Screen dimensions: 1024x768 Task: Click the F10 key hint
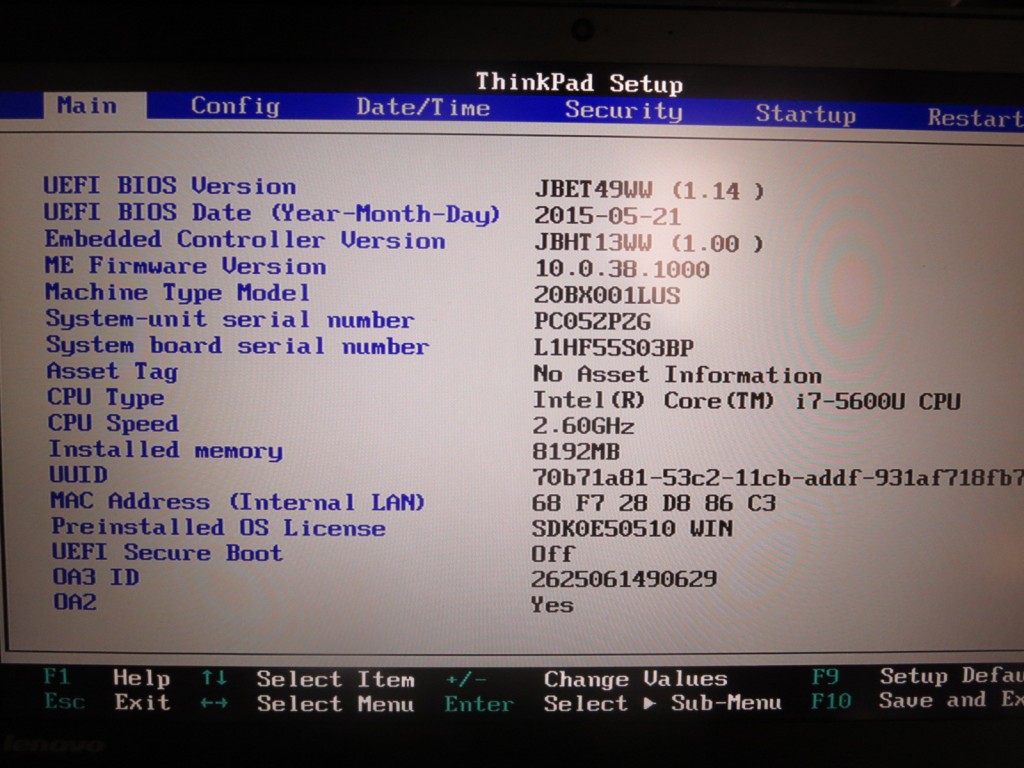pos(831,701)
